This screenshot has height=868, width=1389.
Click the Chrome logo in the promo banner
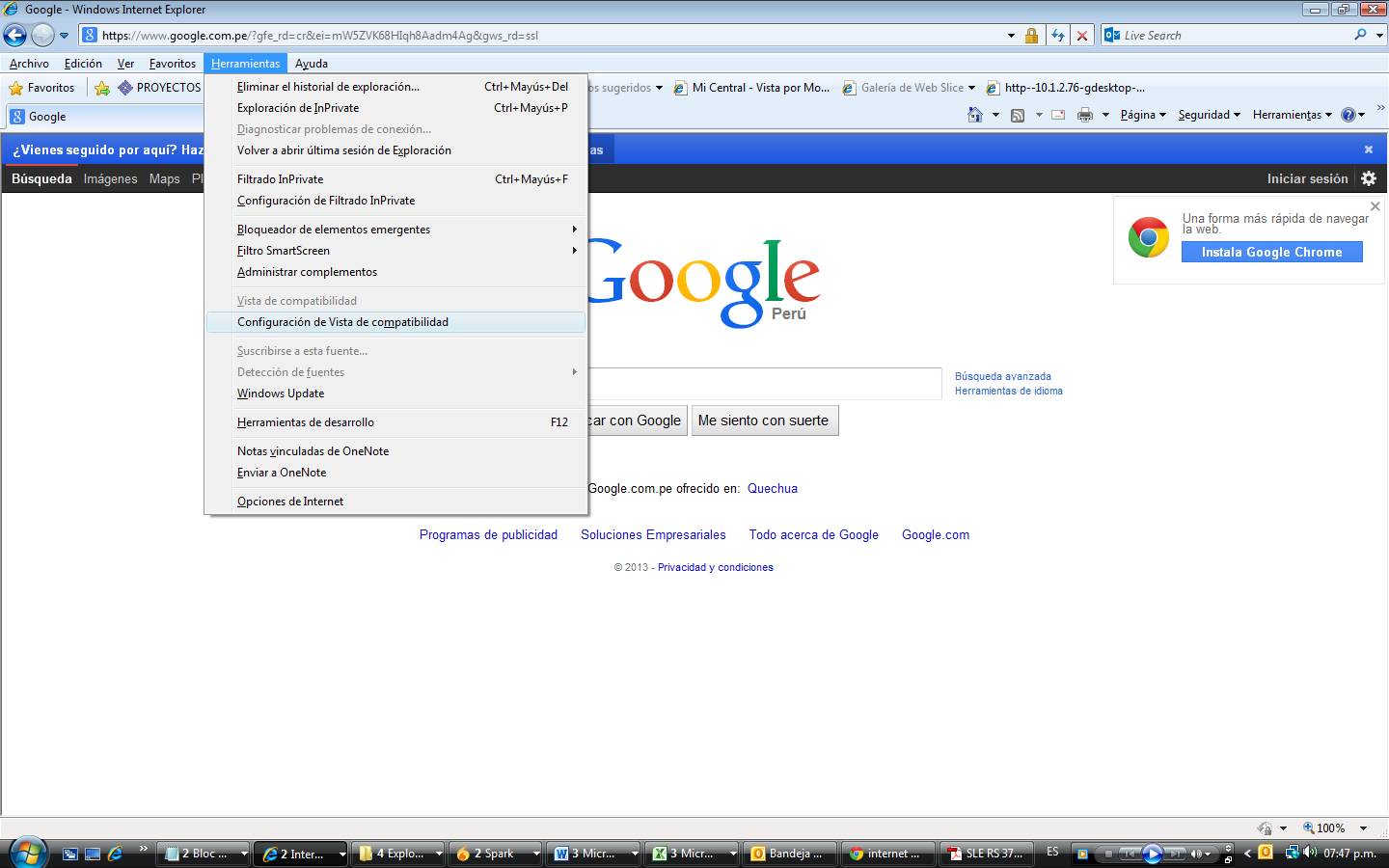point(1148,234)
